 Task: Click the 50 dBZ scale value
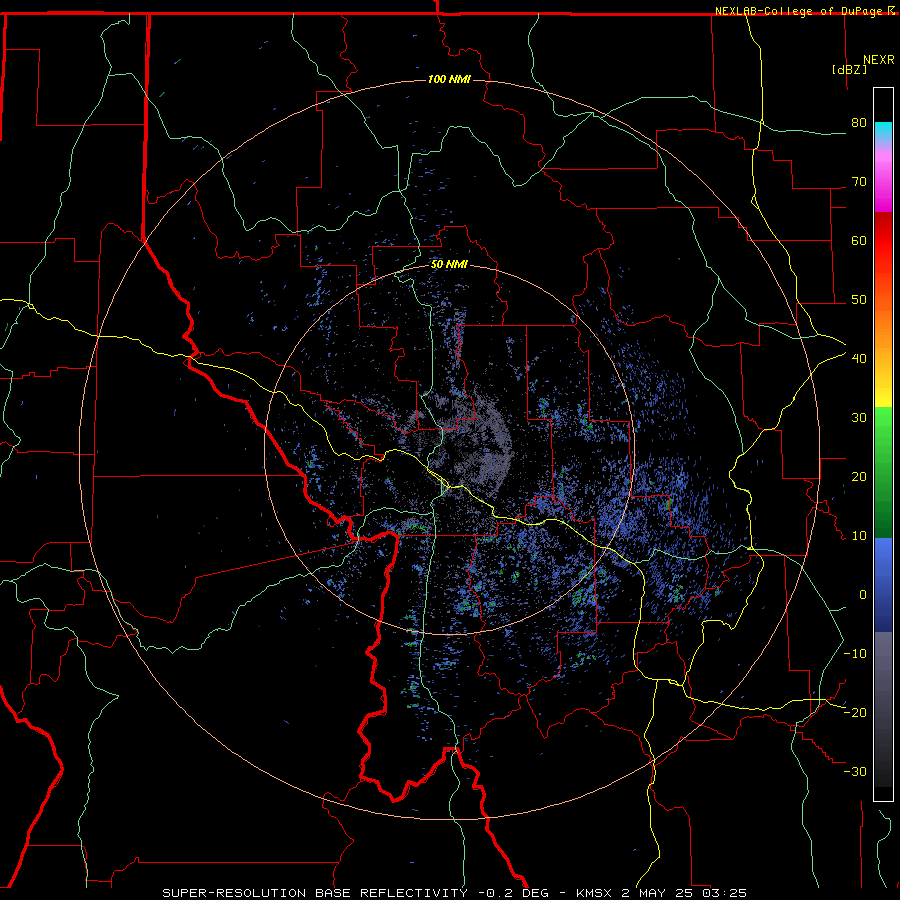tap(859, 300)
